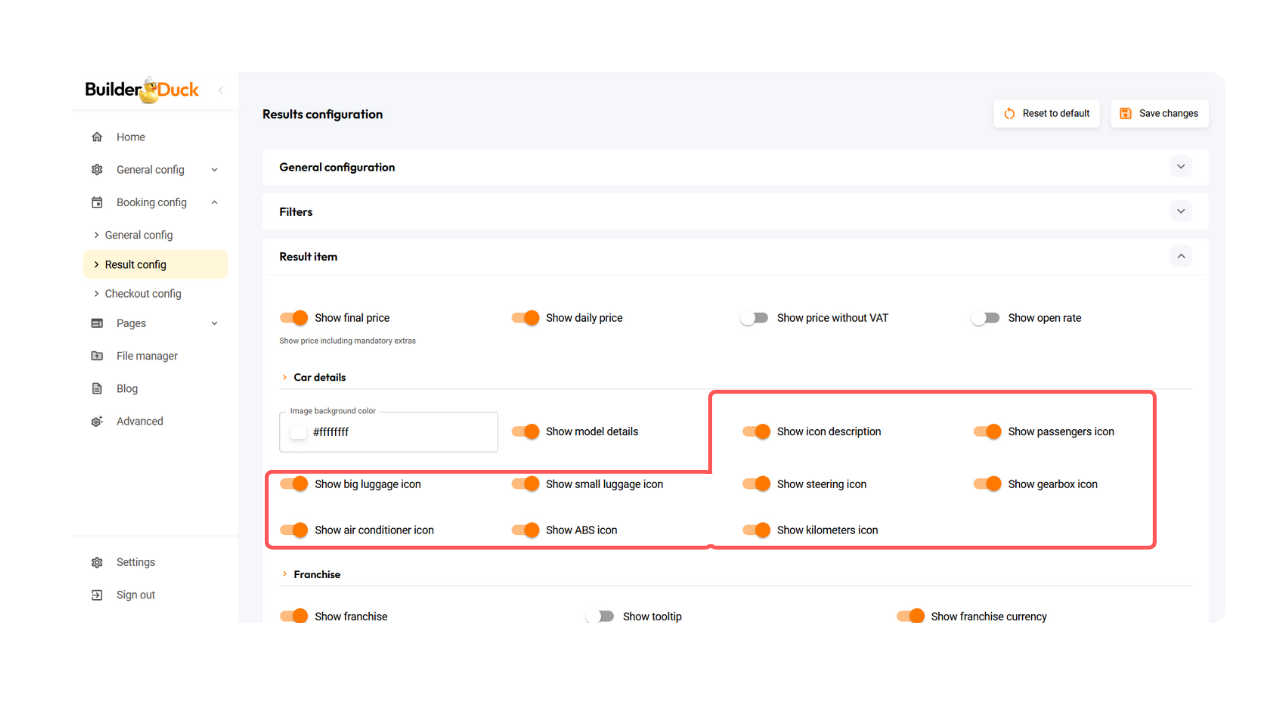
Task: Collapse the sidebar using arrow beside logo
Action: 220,90
